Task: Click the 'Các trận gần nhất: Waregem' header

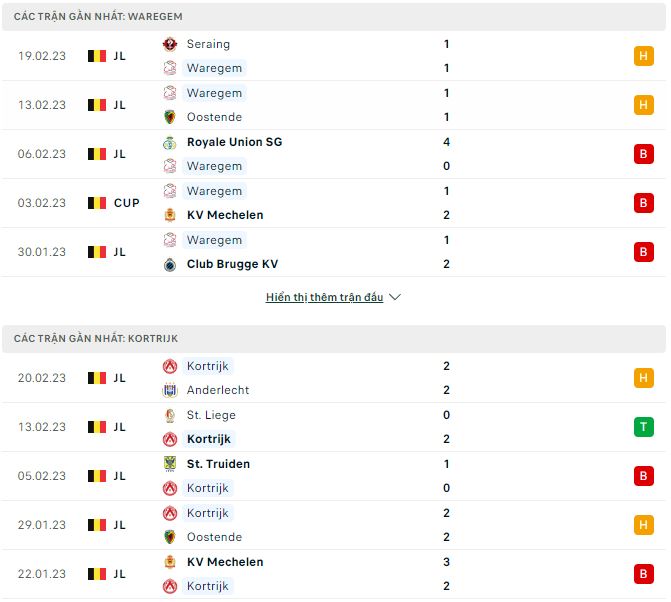Action: coord(98,17)
